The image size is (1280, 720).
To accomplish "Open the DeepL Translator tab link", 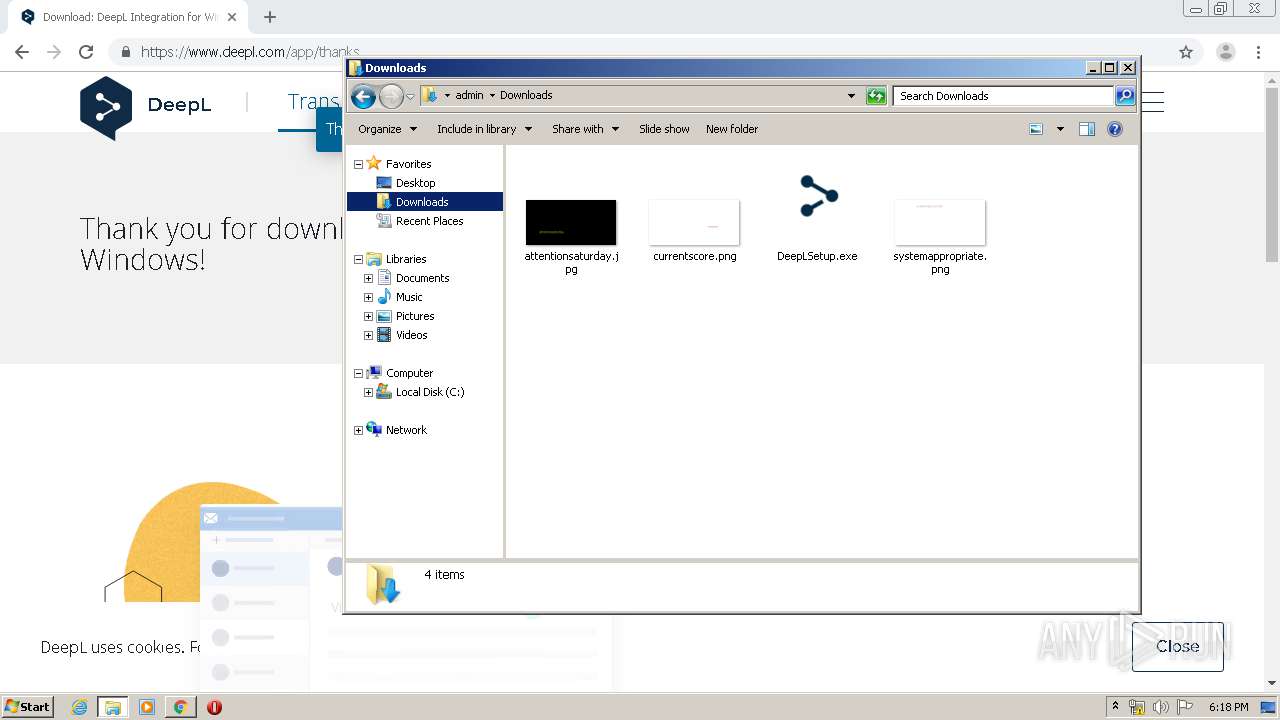I will pos(312,102).
